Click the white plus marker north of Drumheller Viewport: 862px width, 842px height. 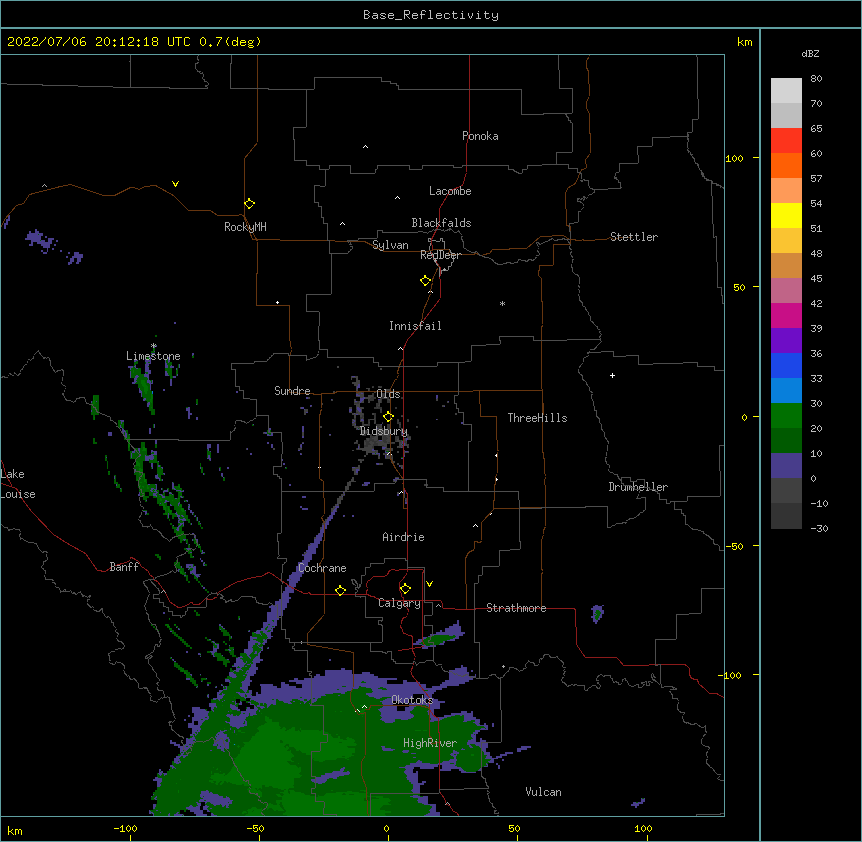(x=612, y=375)
